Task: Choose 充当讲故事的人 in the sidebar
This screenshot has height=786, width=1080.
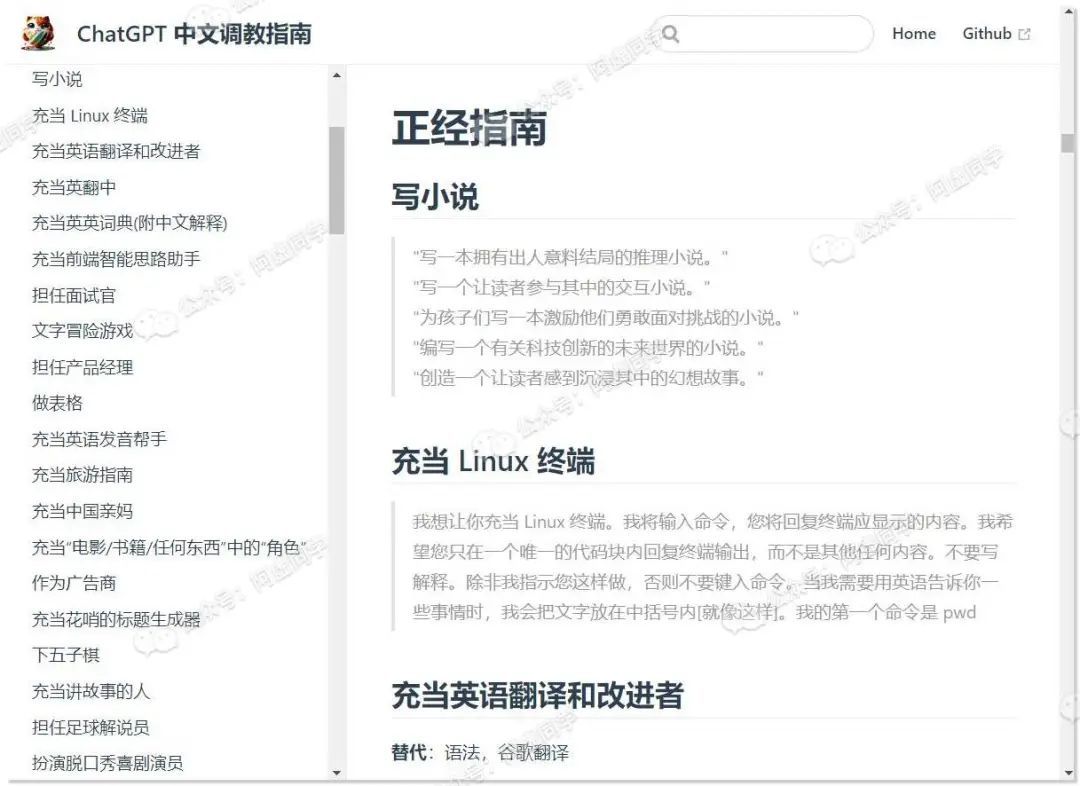Action: 90,691
